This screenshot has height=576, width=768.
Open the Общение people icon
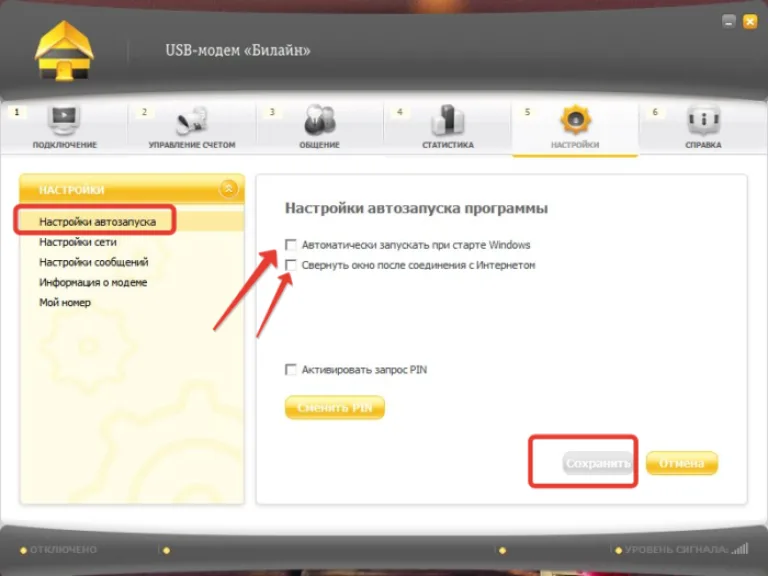click(x=319, y=120)
